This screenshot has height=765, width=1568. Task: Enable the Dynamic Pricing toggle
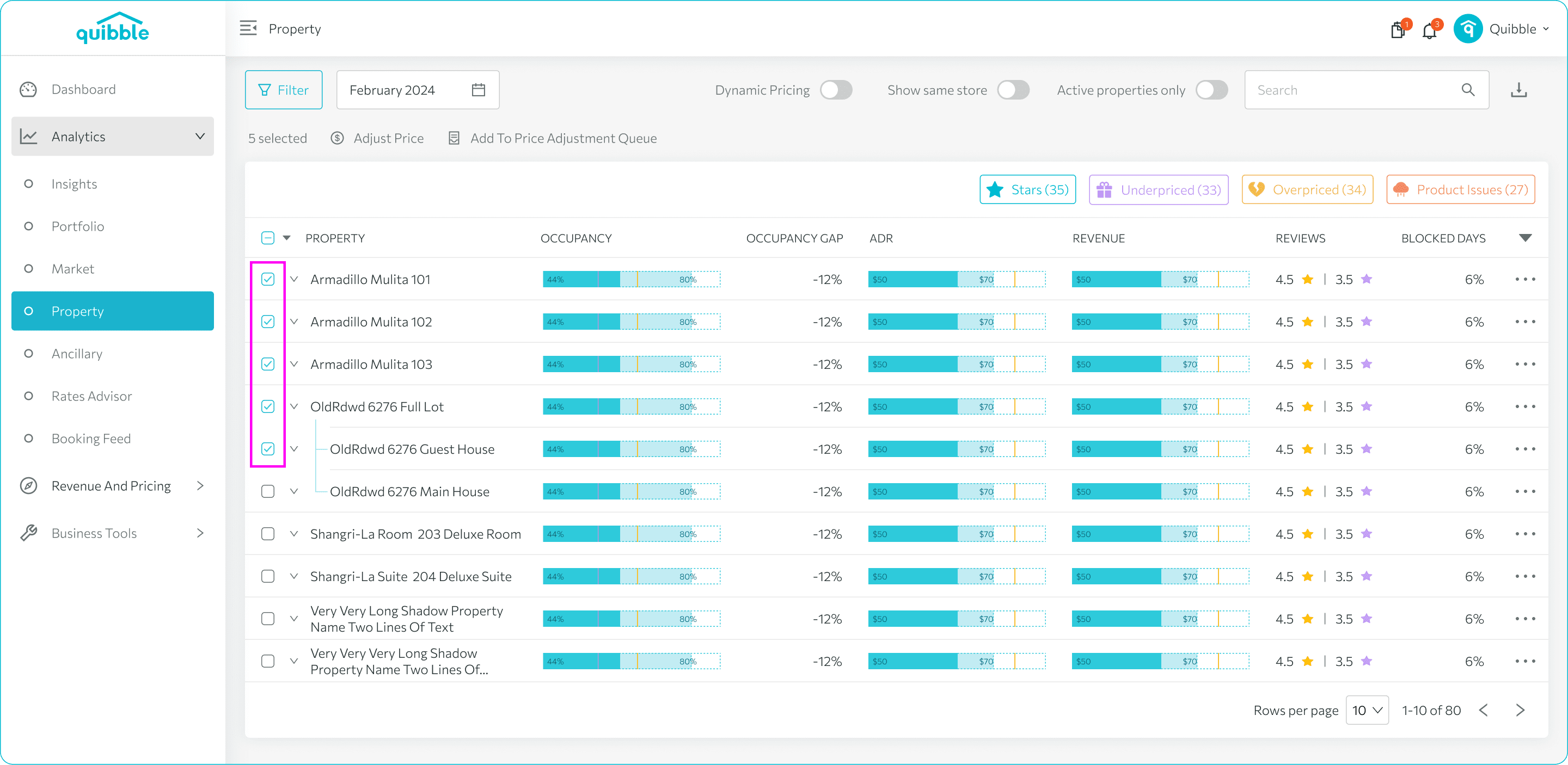coord(836,90)
